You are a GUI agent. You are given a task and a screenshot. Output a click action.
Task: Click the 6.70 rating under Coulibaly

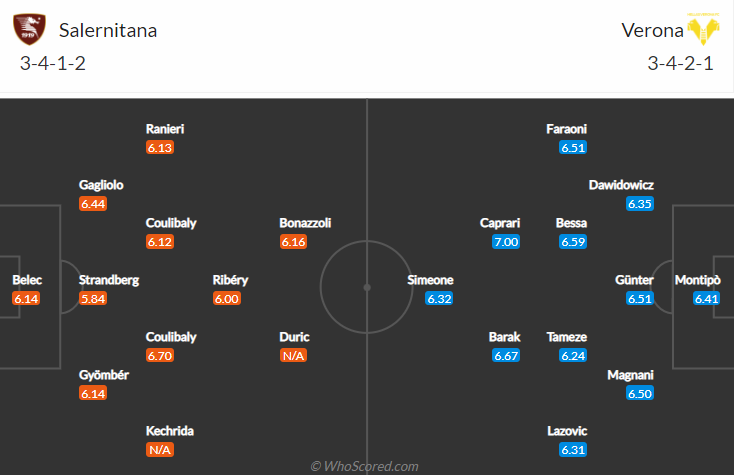(x=160, y=356)
